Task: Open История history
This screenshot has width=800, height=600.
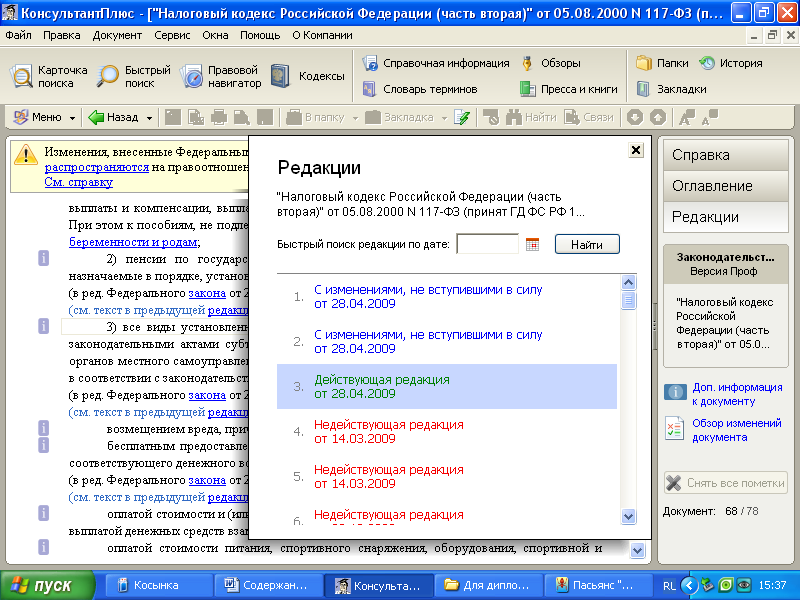Action: 731,63
